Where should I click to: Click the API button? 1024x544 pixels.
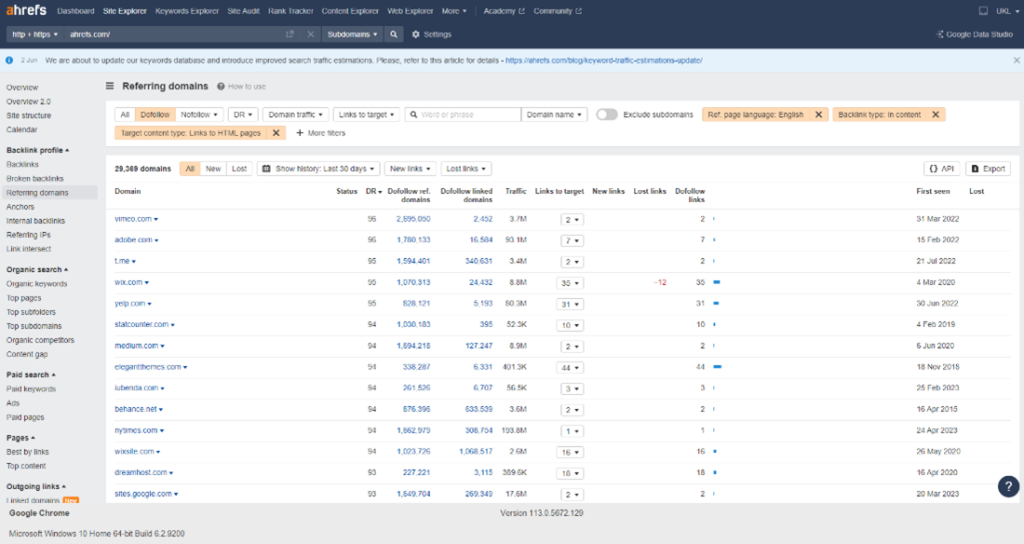(942, 168)
